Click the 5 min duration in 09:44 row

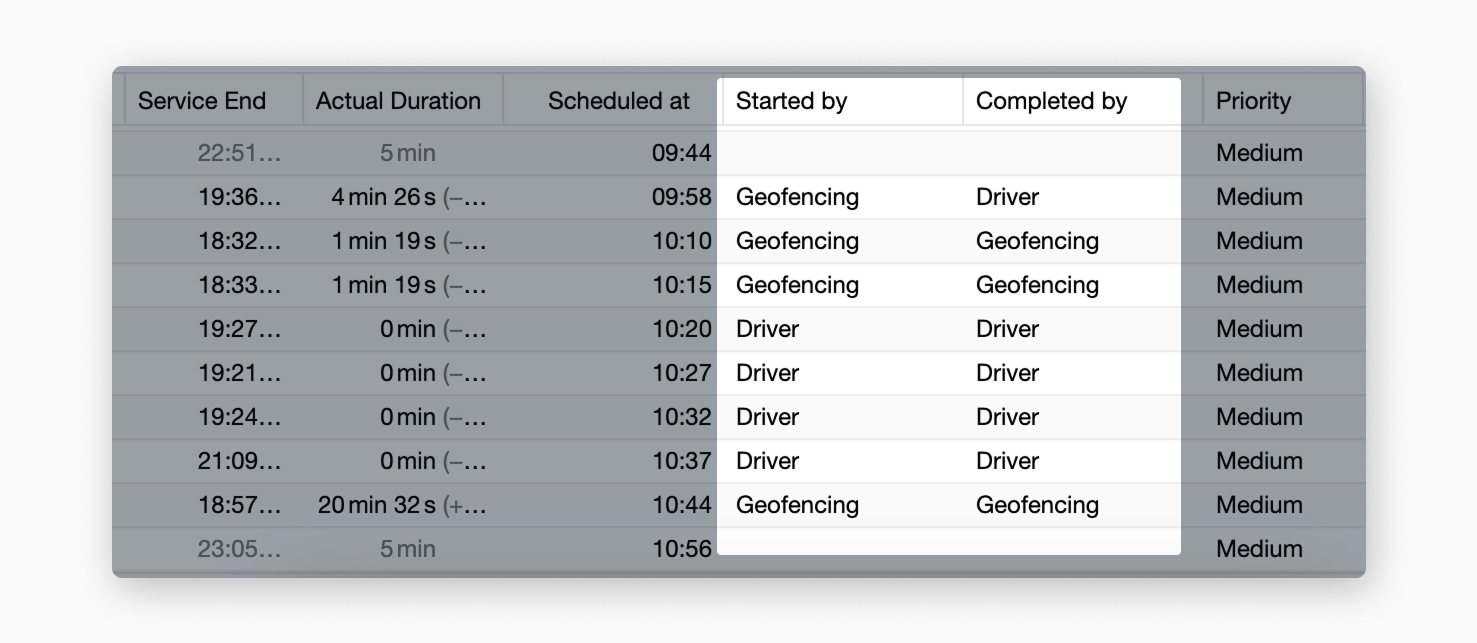point(407,153)
